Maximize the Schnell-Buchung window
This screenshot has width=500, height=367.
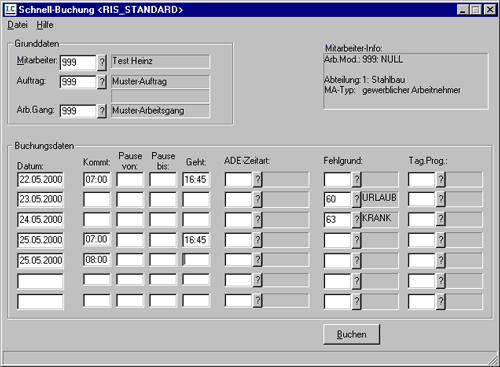[x=475, y=10]
